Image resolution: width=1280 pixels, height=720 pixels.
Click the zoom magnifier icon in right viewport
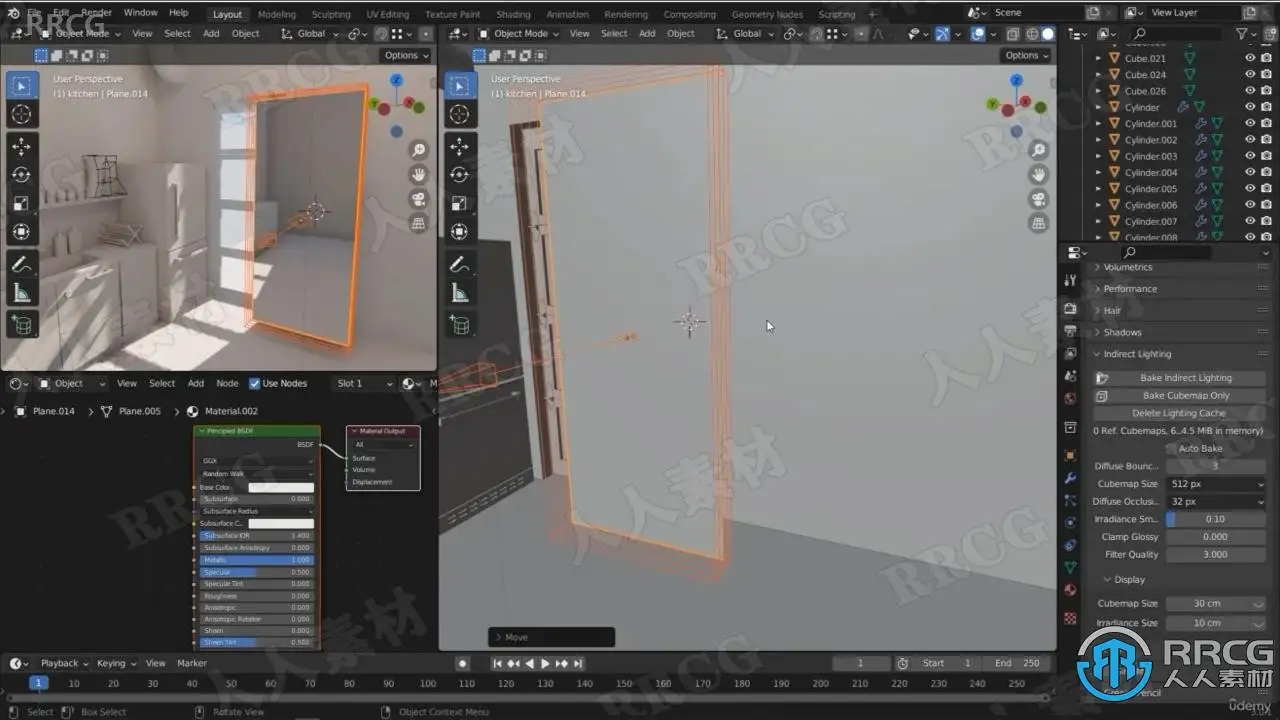tap(1039, 150)
